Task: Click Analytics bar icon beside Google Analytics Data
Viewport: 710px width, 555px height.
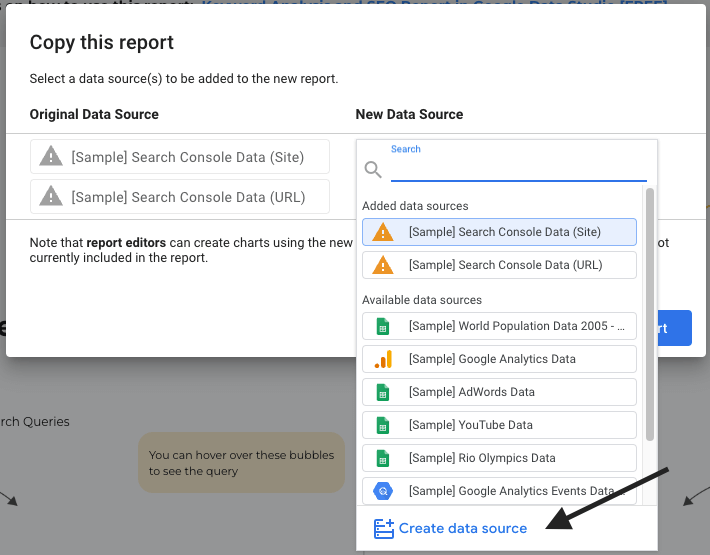Action: 383,359
